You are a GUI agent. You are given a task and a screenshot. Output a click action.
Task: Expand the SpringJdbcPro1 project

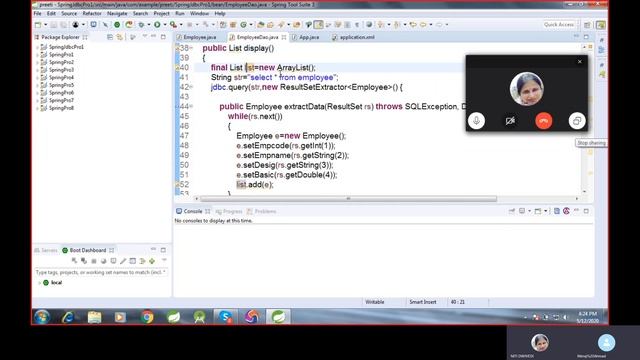(x=38, y=47)
